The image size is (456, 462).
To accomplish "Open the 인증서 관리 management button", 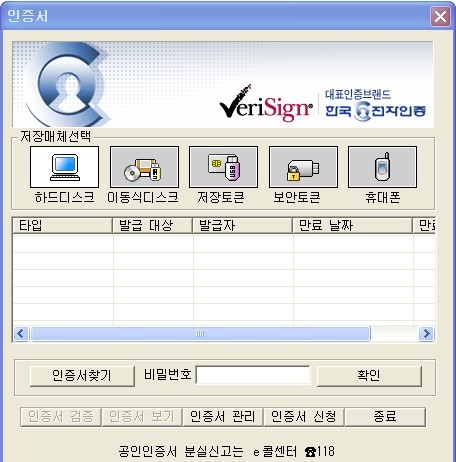I will click(223, 417).
